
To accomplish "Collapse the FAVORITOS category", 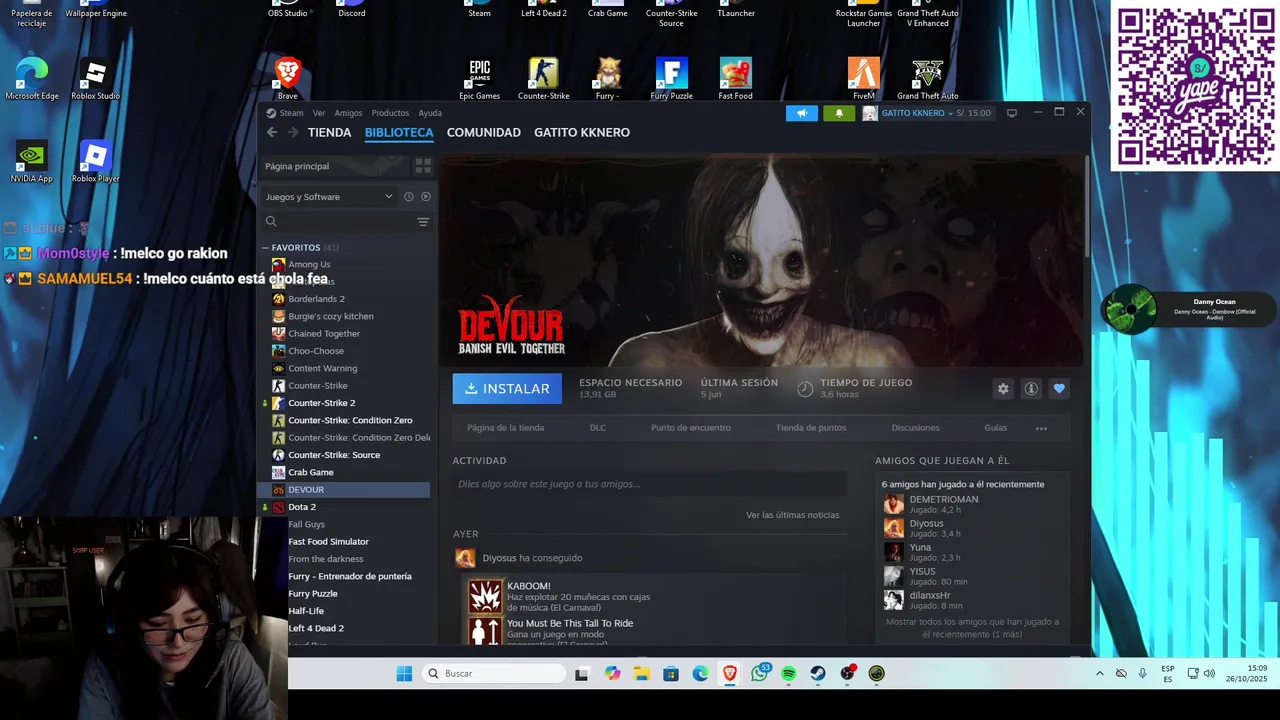I will coord(265,248).
